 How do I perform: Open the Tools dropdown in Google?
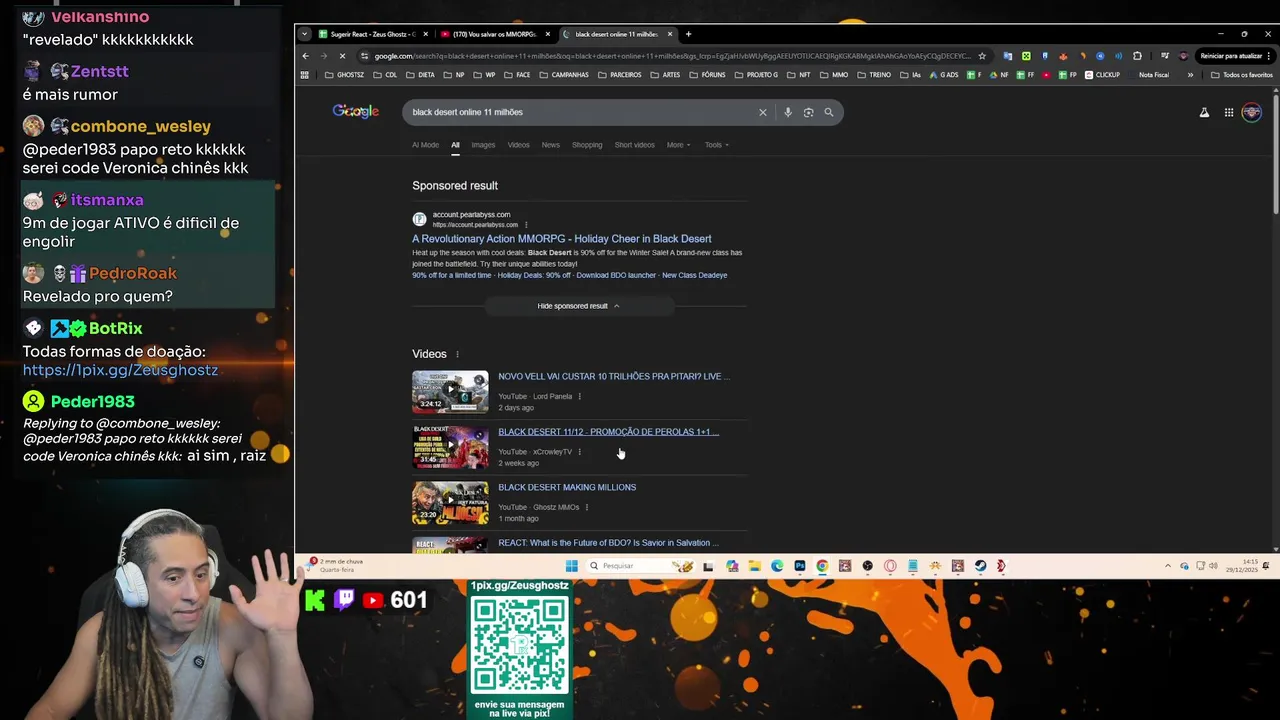716,145
